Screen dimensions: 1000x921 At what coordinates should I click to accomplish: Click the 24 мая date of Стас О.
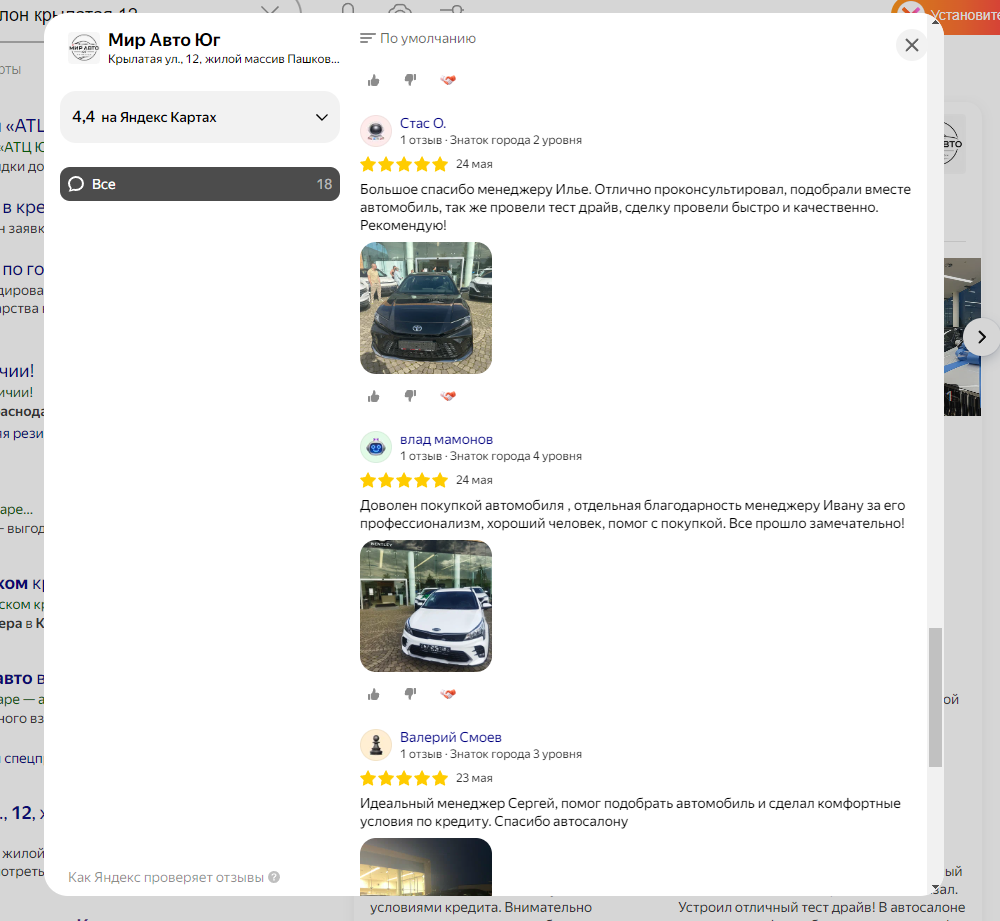[474, 164]
